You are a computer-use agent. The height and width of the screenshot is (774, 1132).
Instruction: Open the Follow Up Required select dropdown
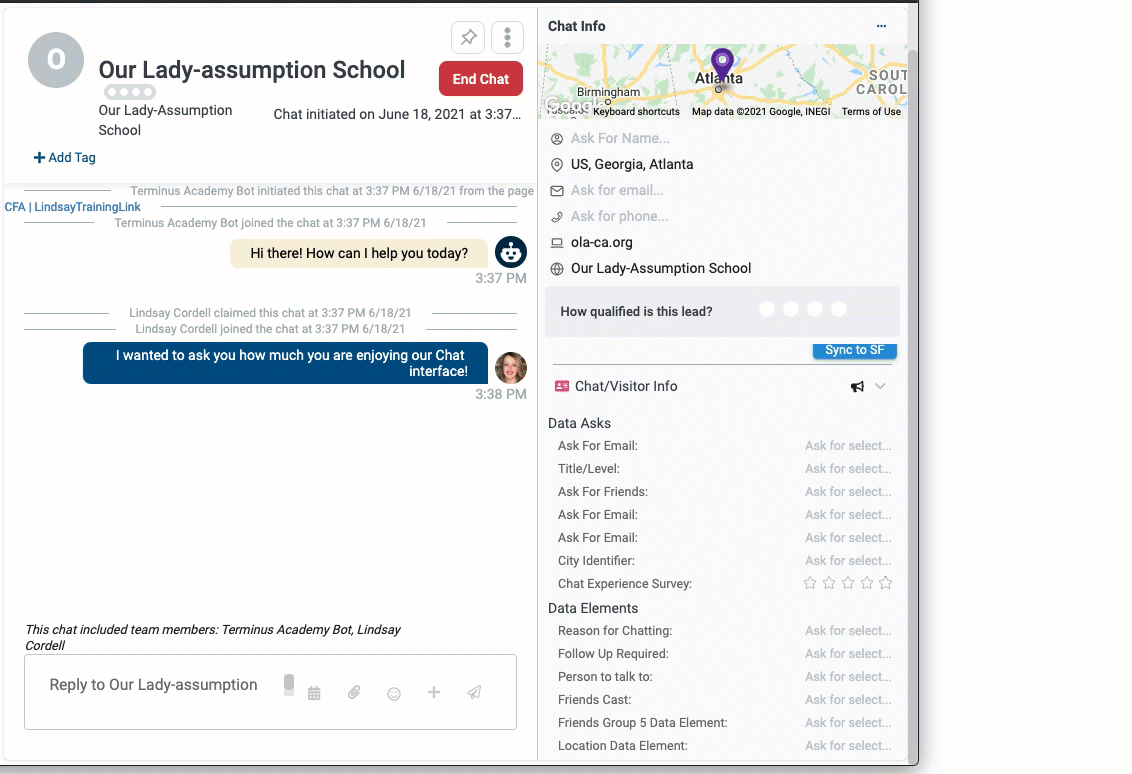coord(848,654)
